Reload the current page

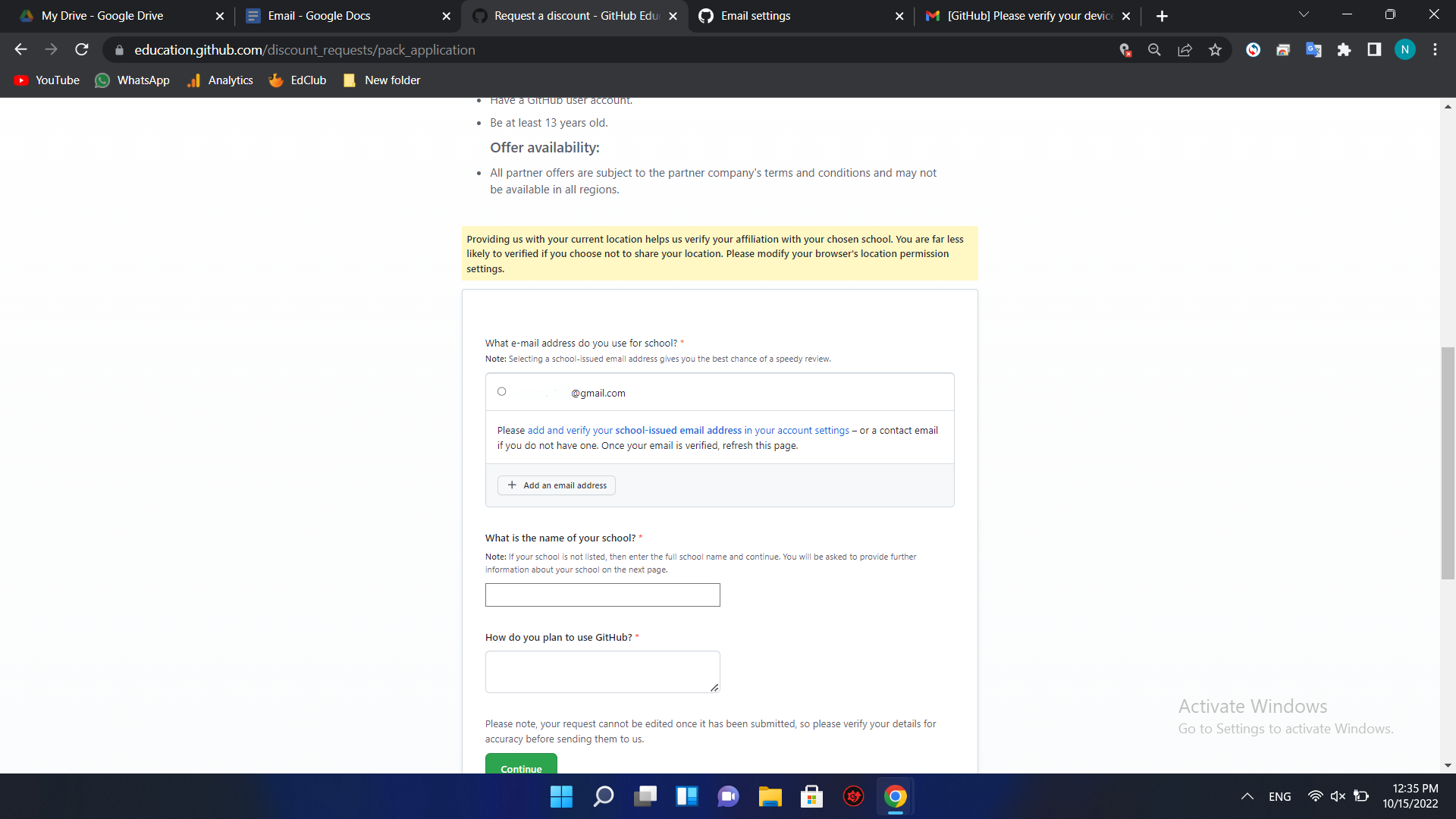(x=82, y=50)
